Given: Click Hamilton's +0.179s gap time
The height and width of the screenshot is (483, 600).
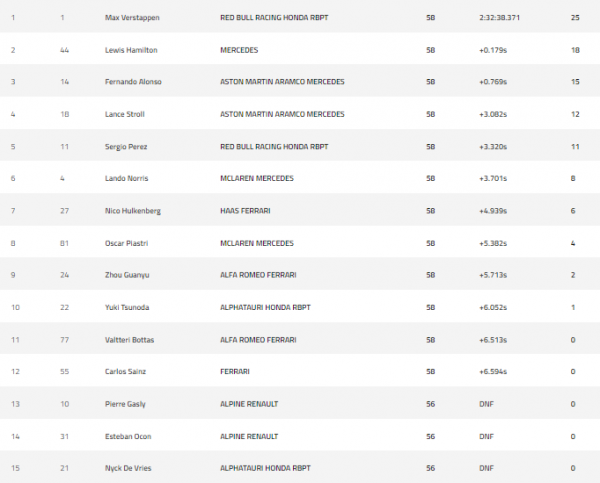Looking at the screenshot, I should tap(492, 50).
